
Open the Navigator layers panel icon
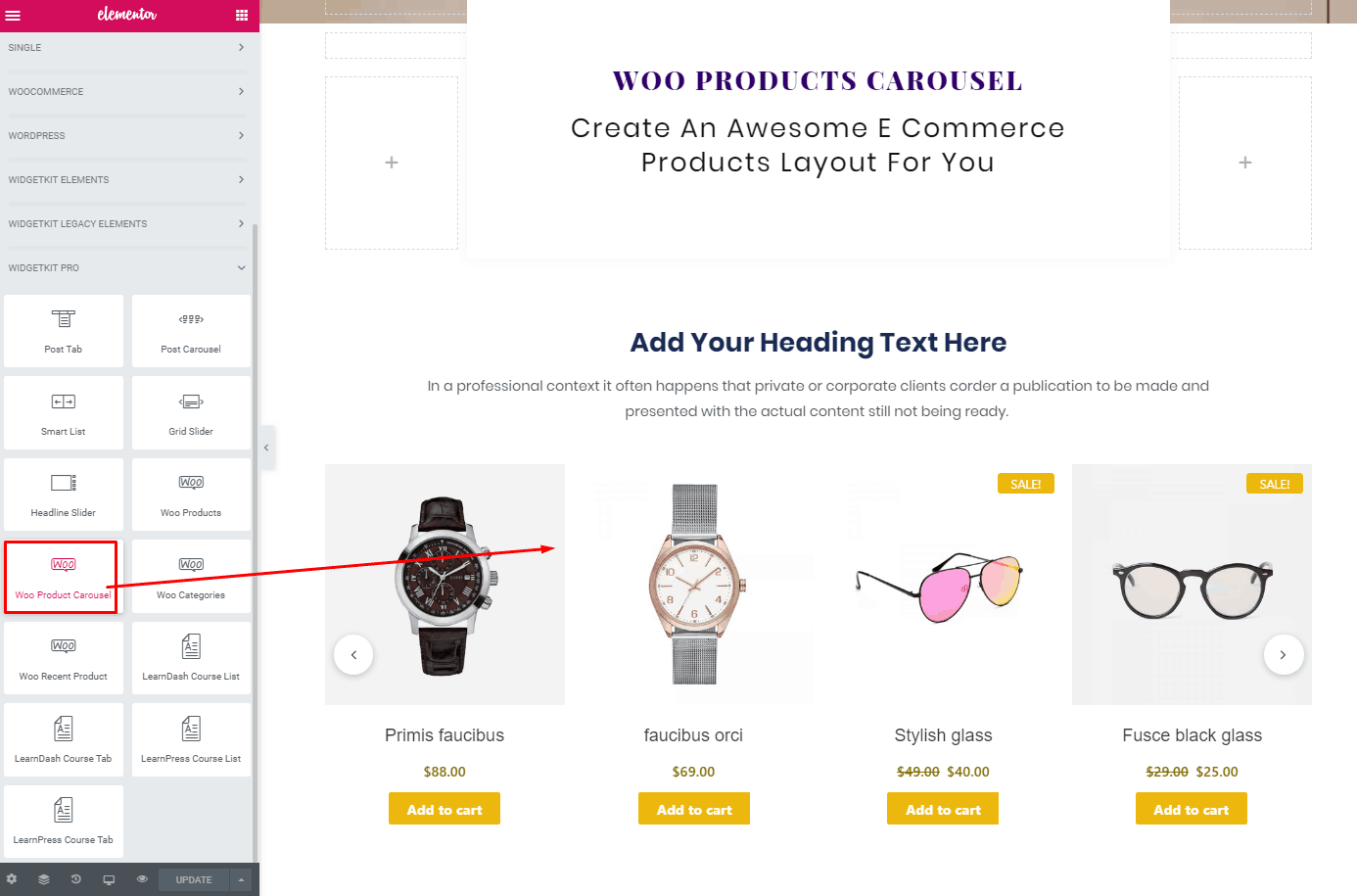coord(43,879)
